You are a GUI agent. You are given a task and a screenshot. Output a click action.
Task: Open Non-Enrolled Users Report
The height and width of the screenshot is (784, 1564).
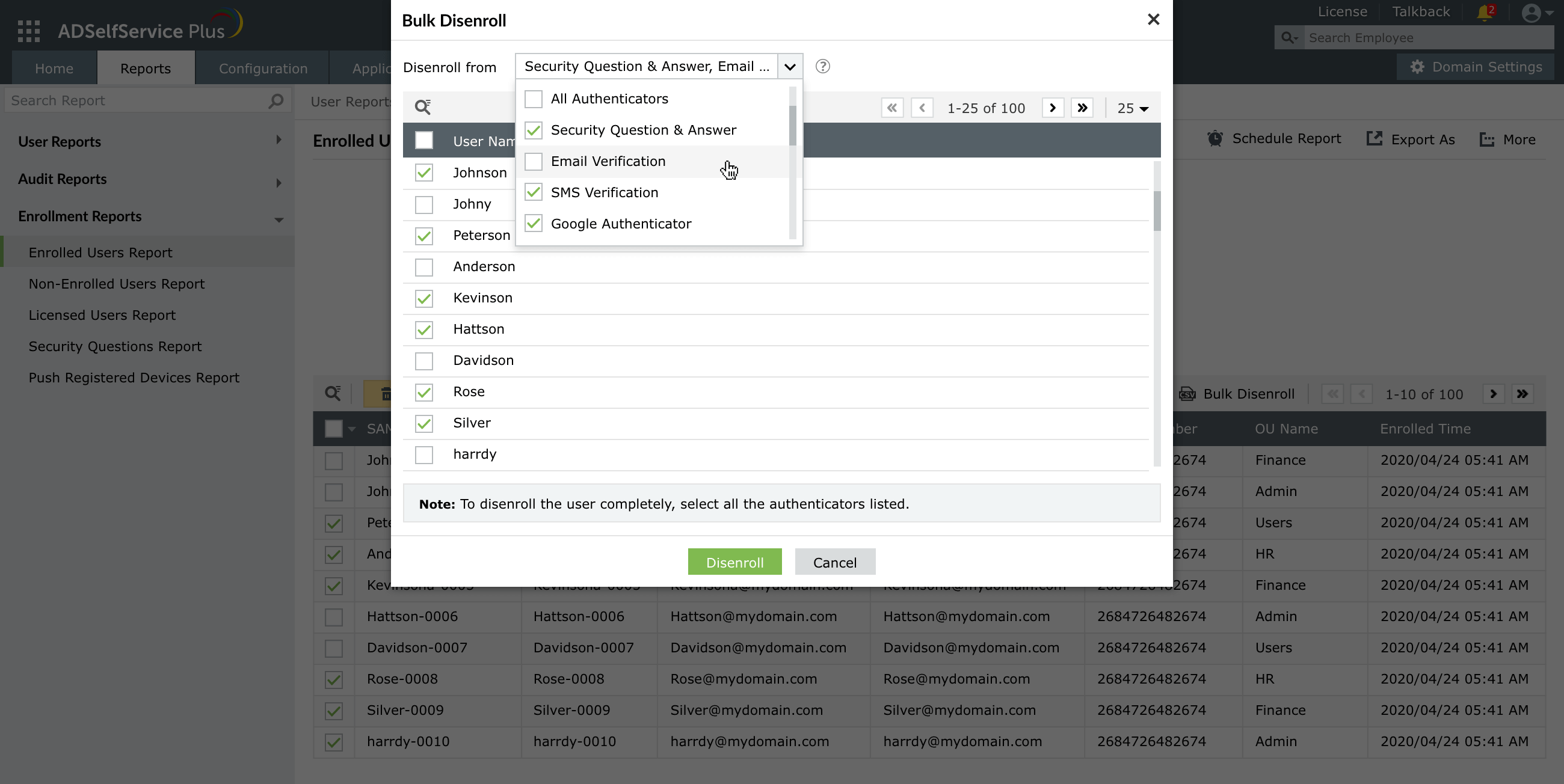116,283
